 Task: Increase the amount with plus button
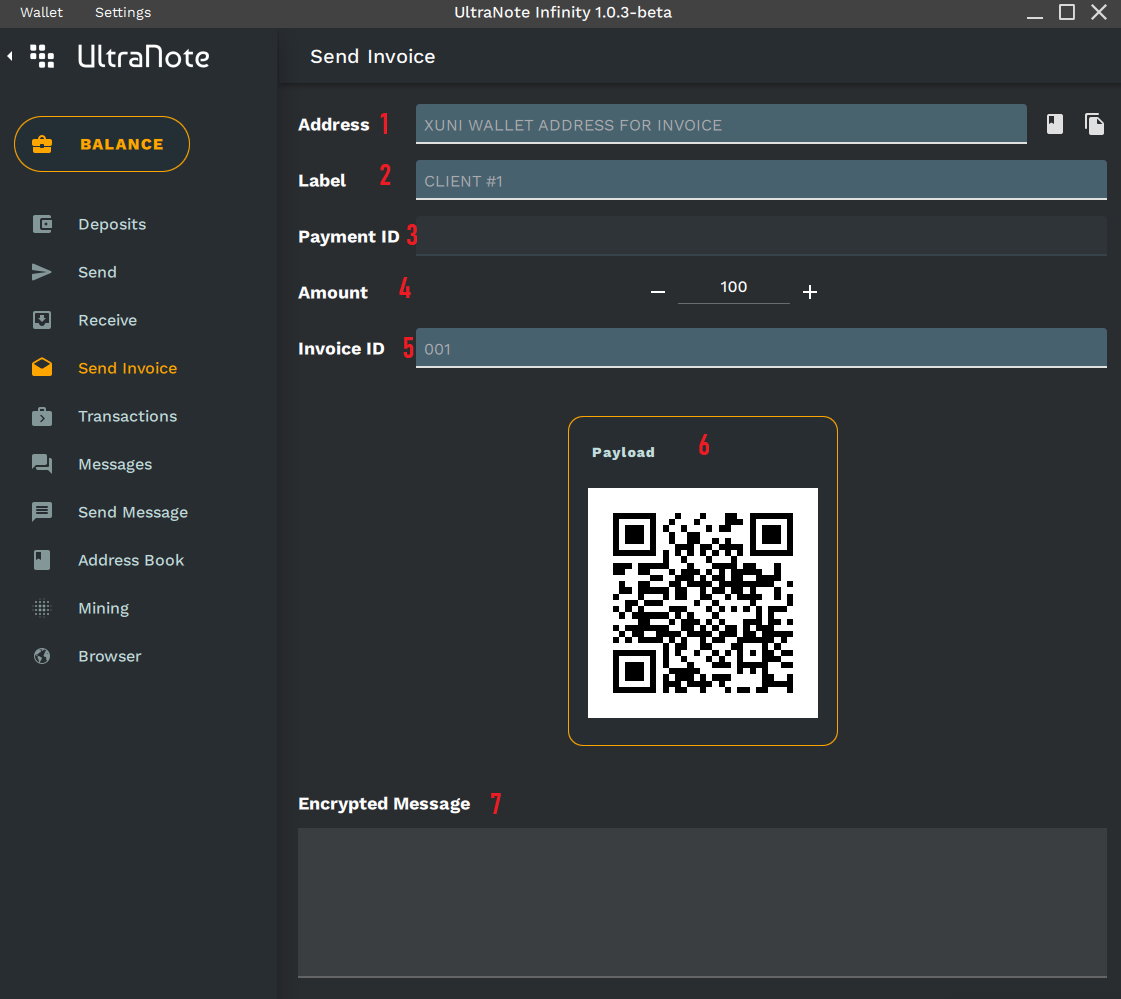809,292
